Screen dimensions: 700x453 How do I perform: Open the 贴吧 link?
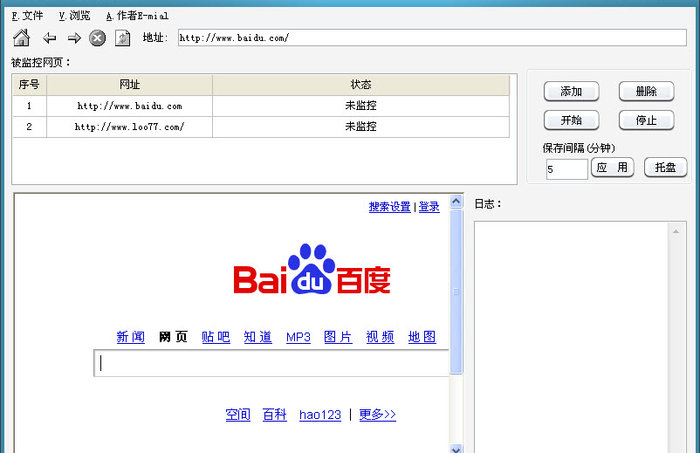[x=216, y=337]
